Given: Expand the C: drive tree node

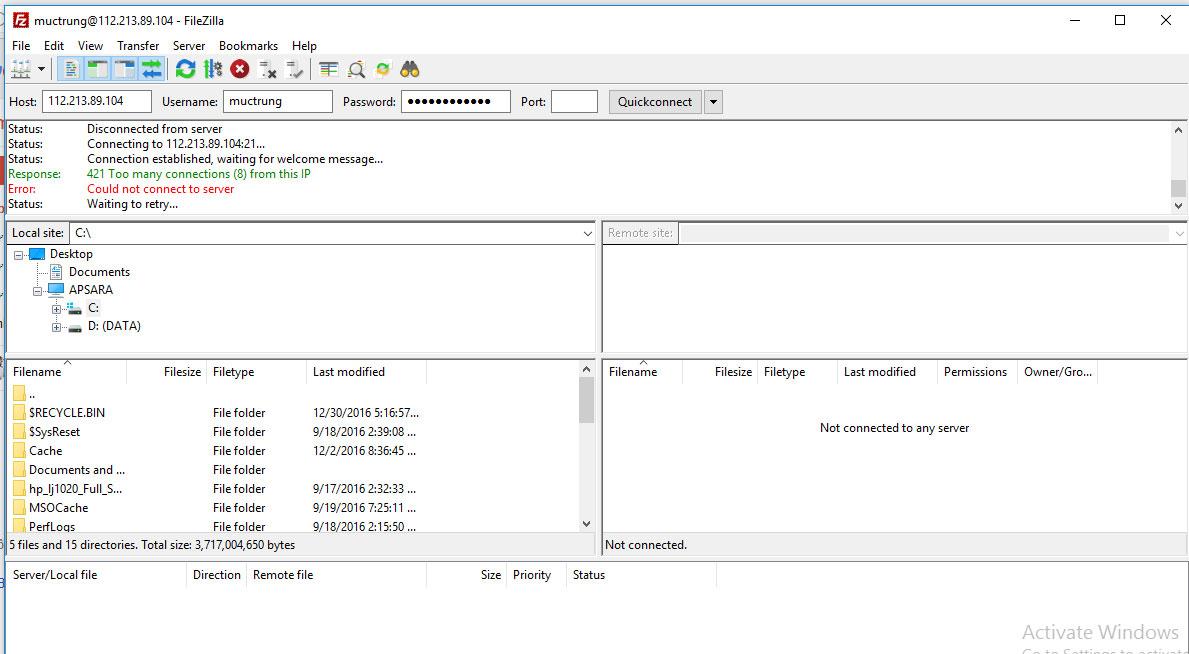Looking at the screenshot, I should (56, 309).
